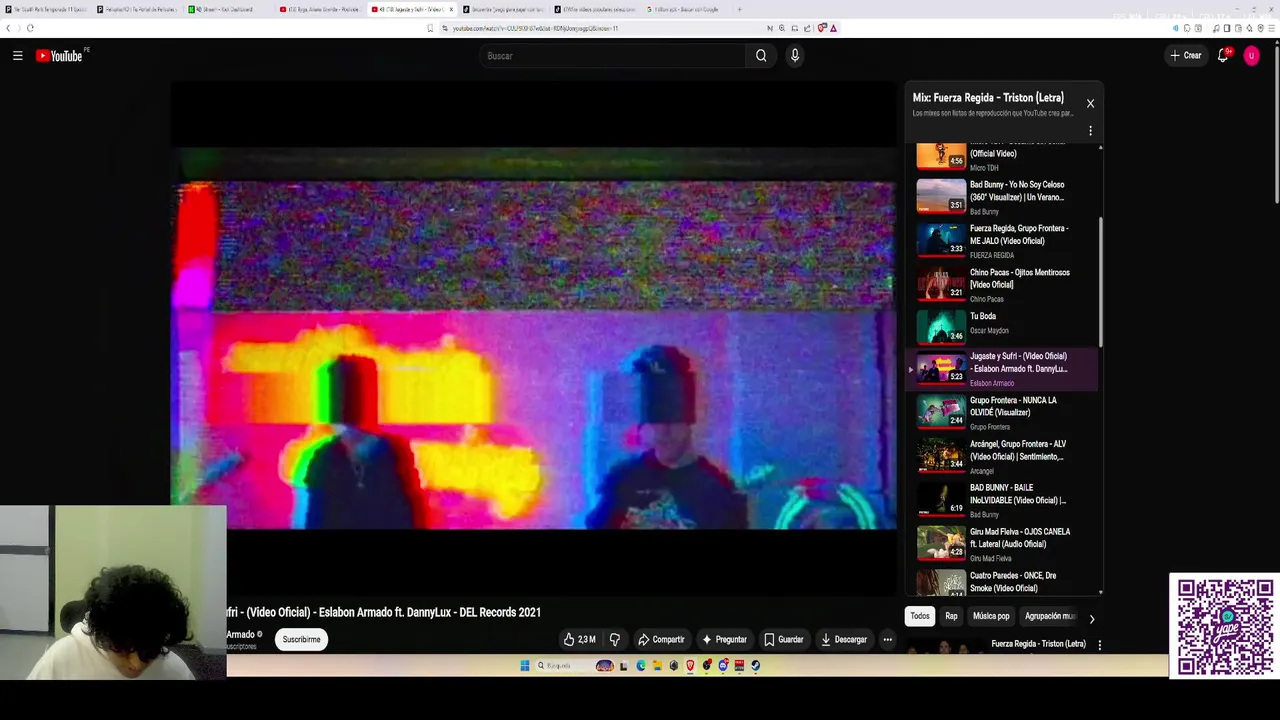1280x720 pixels.
Task: Select the Rap filter chip
Action: (x=951, y=616)
